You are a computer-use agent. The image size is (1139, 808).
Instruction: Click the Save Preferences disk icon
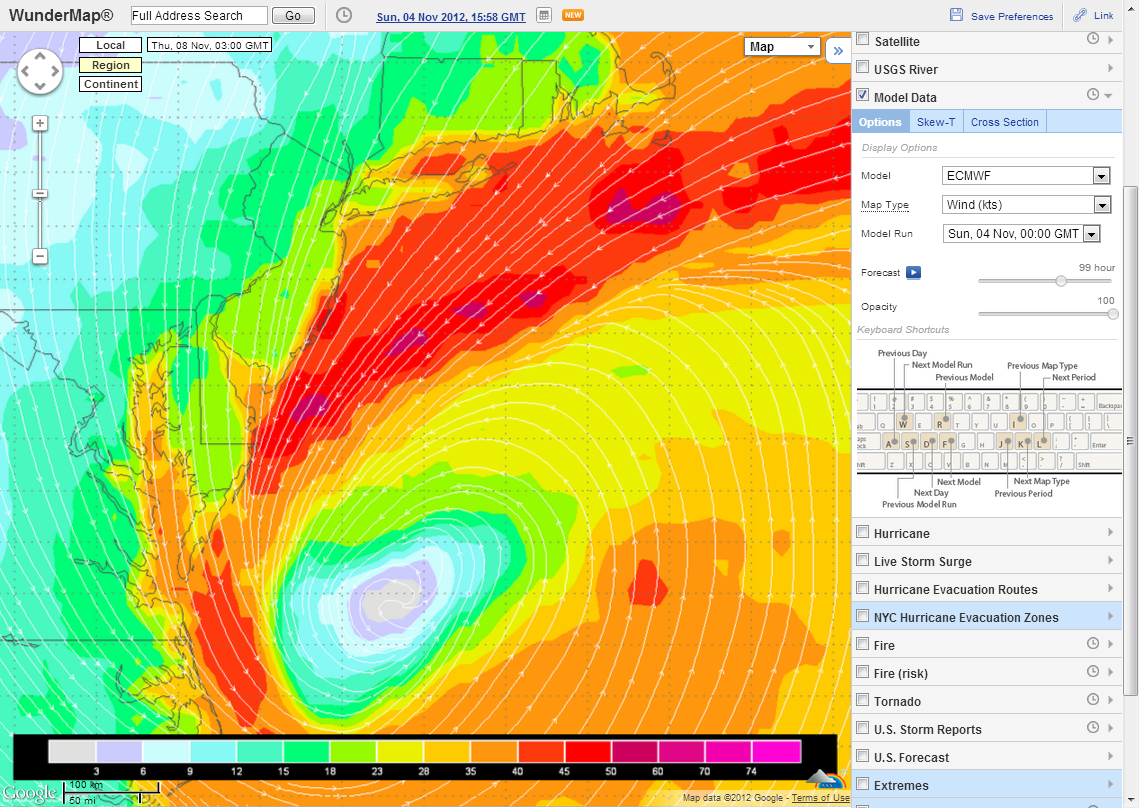[957, 15]
